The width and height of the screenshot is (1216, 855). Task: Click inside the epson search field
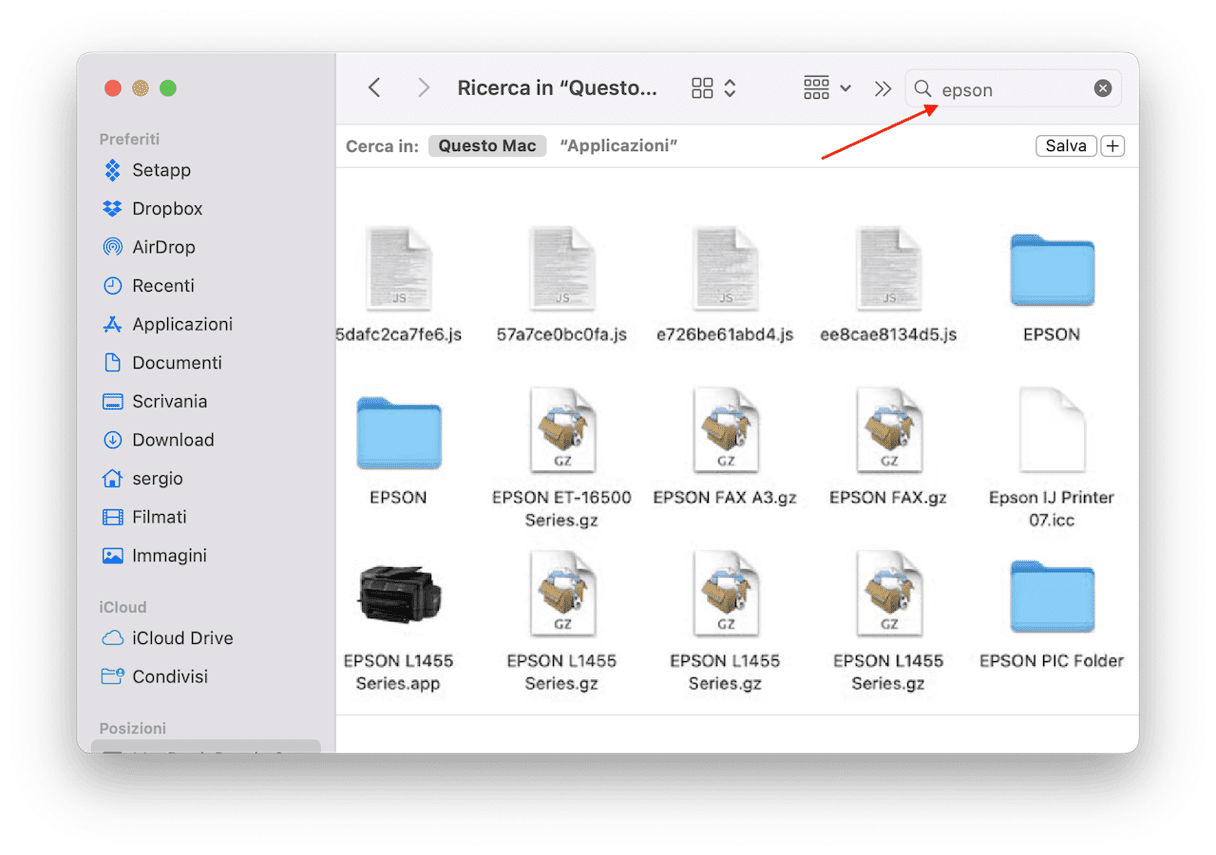pyautogui.click(x=1010, y=89)
